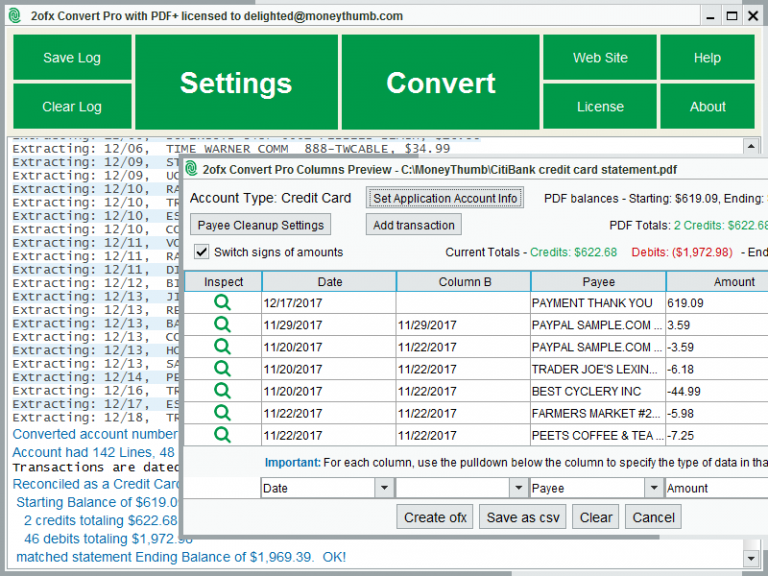Screen dimensions: 768x576
Task: Click the log scrollbar up arrow
Action: coord(751,146)
